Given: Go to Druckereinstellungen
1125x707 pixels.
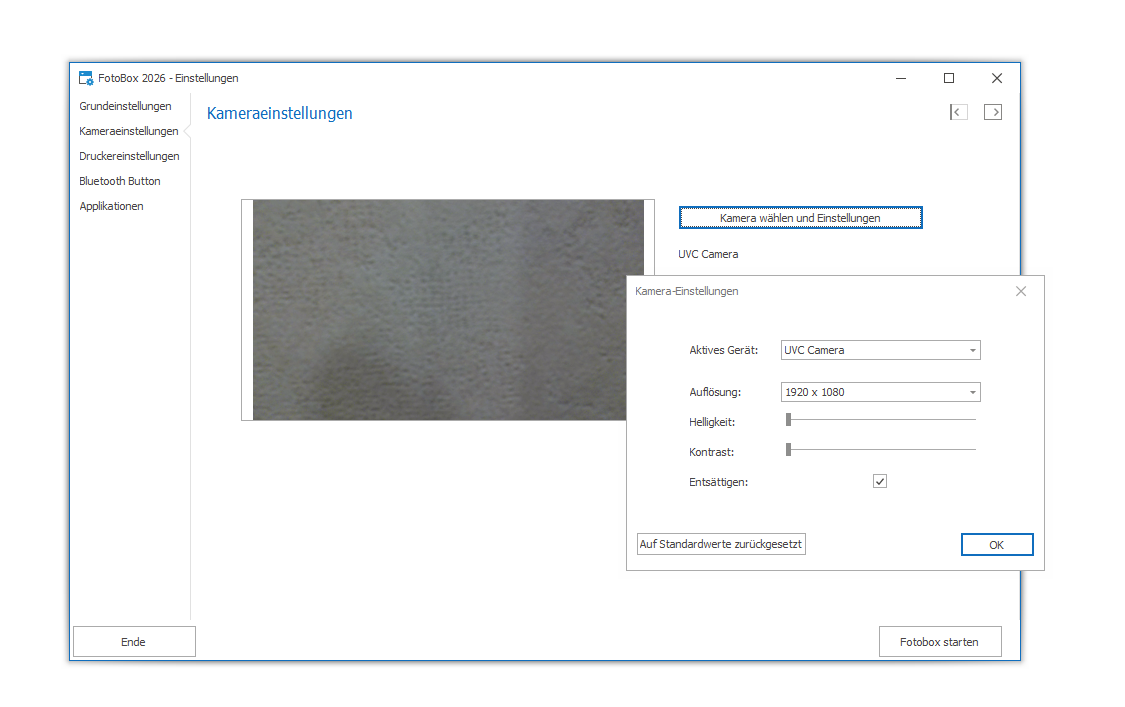Looking at the screenshot, I should [129, 156].
